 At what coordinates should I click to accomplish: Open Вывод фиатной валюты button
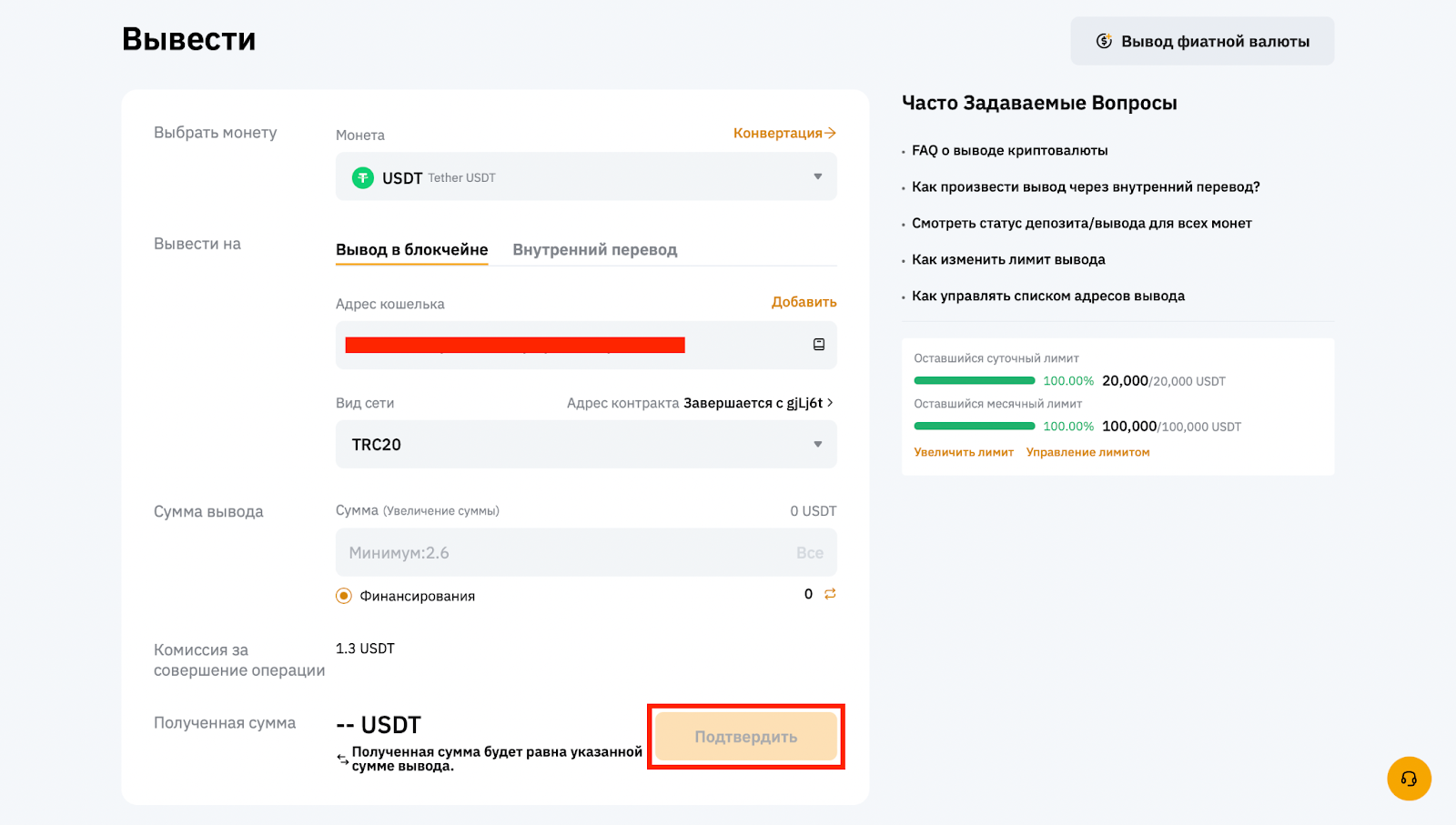1202,41
